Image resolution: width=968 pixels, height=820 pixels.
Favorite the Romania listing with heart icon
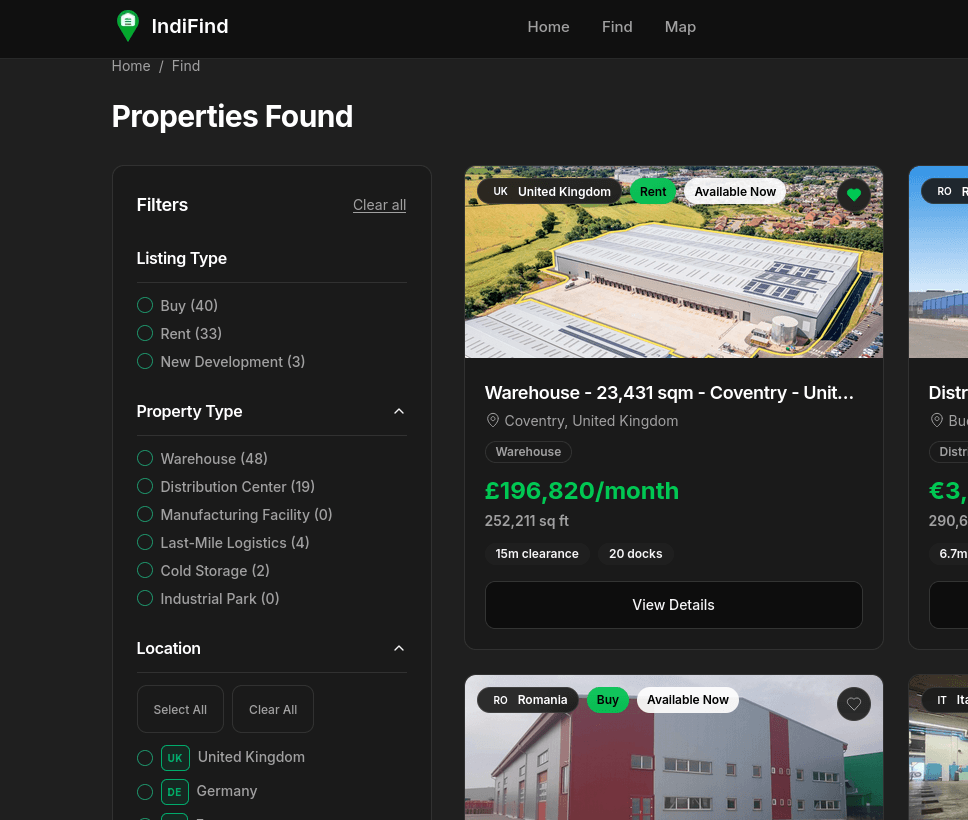[854, 704]
